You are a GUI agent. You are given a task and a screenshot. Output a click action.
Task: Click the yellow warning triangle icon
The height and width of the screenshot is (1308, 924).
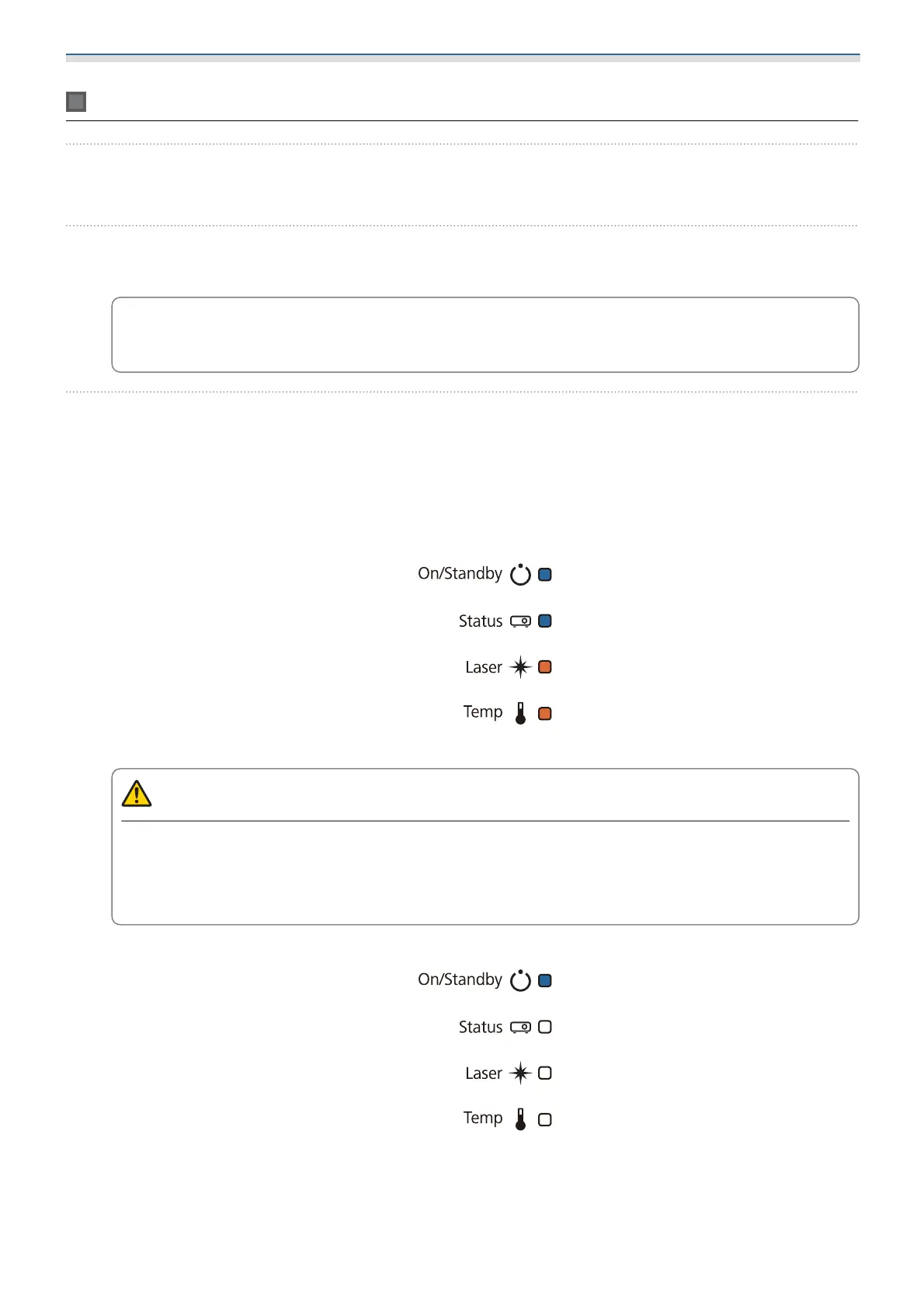pyautogui.click(x=137, y=794)
